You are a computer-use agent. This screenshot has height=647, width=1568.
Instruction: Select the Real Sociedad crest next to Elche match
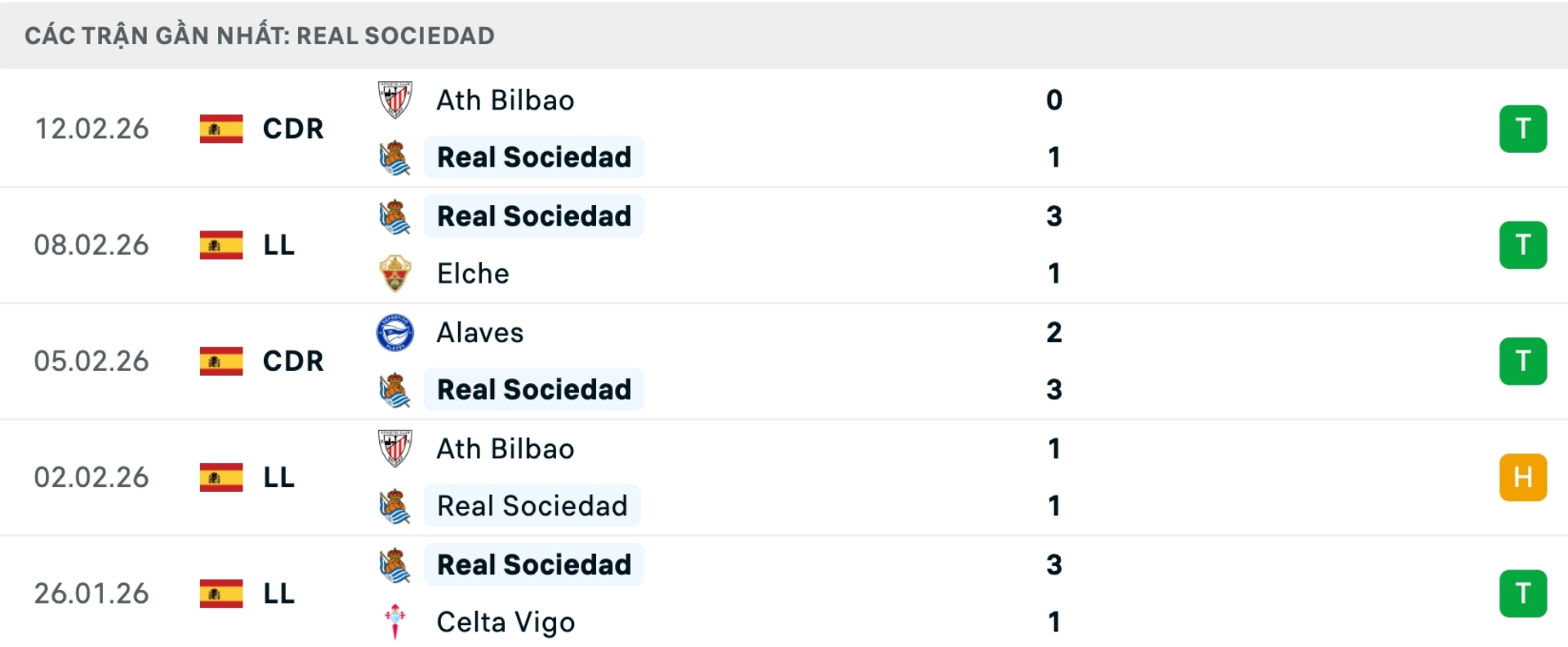(394, 216)
